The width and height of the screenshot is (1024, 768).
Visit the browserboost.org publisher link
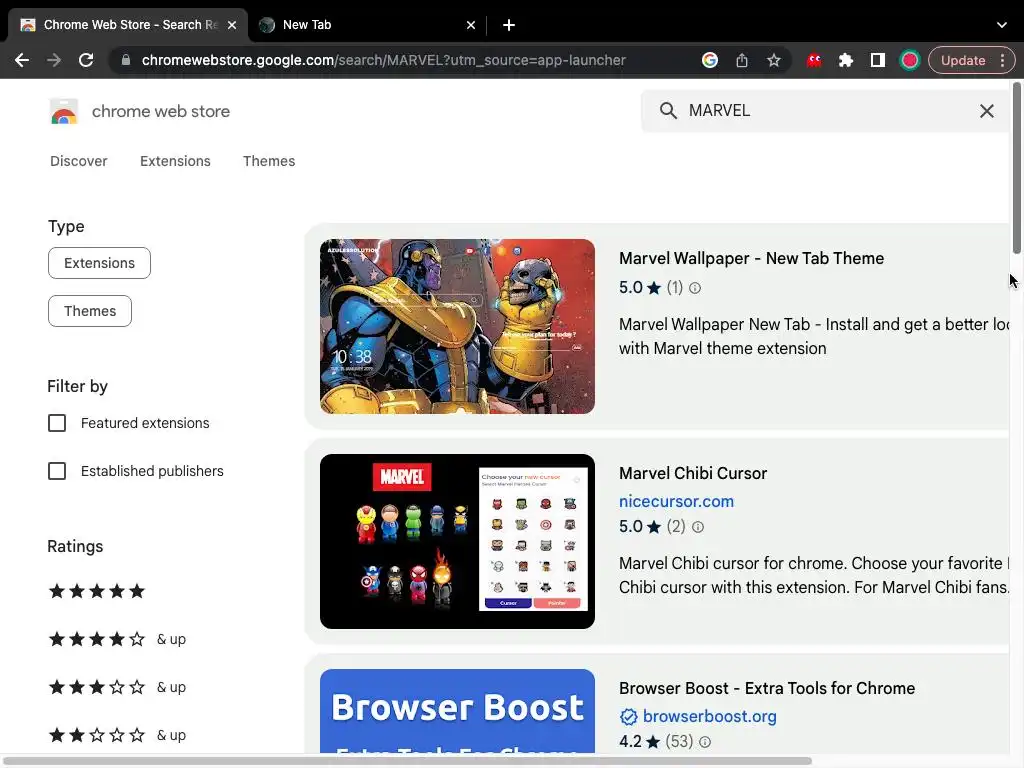point(709,716)
